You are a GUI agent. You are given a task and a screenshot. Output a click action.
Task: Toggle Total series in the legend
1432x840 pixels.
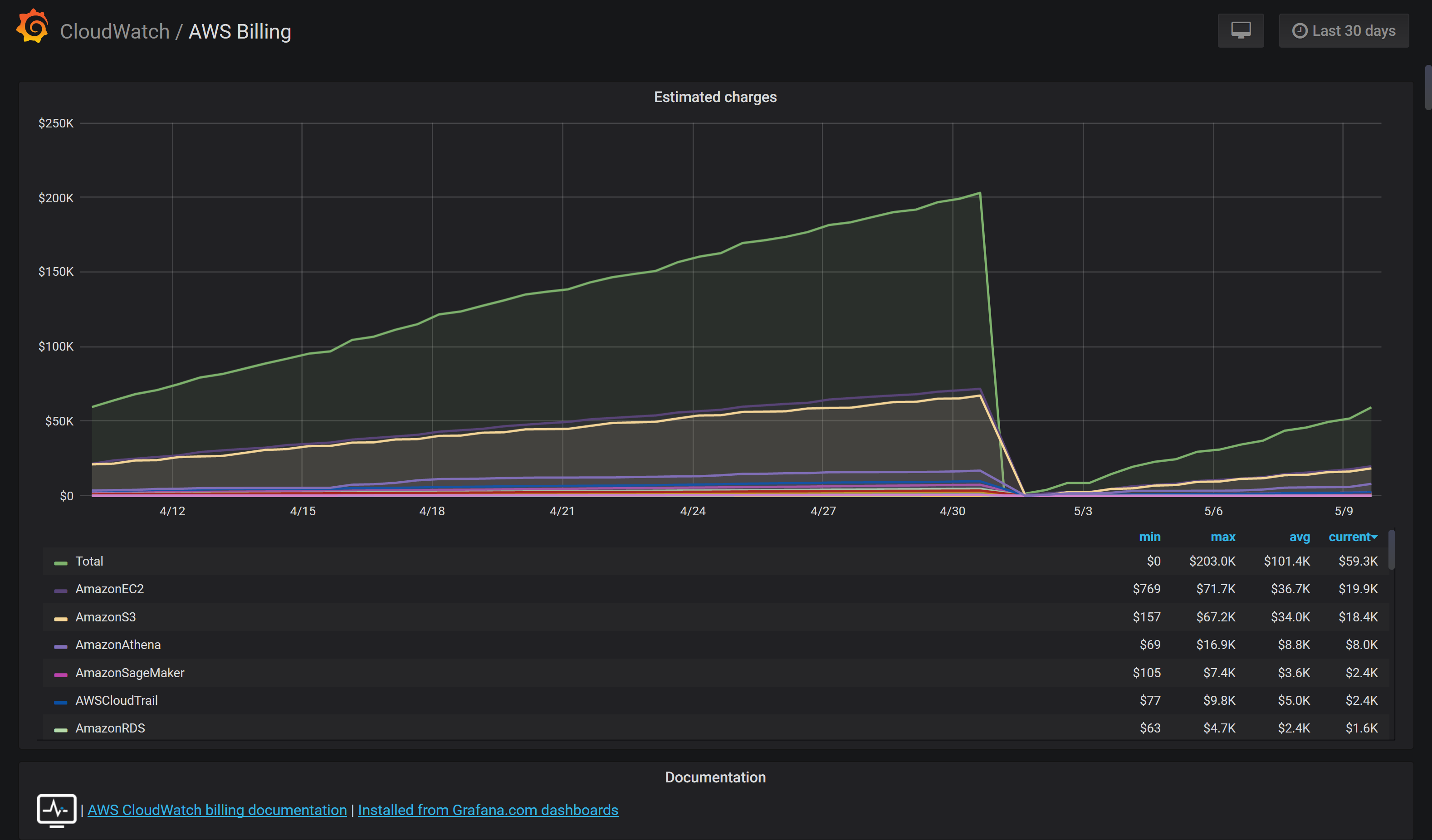point(89,562)
